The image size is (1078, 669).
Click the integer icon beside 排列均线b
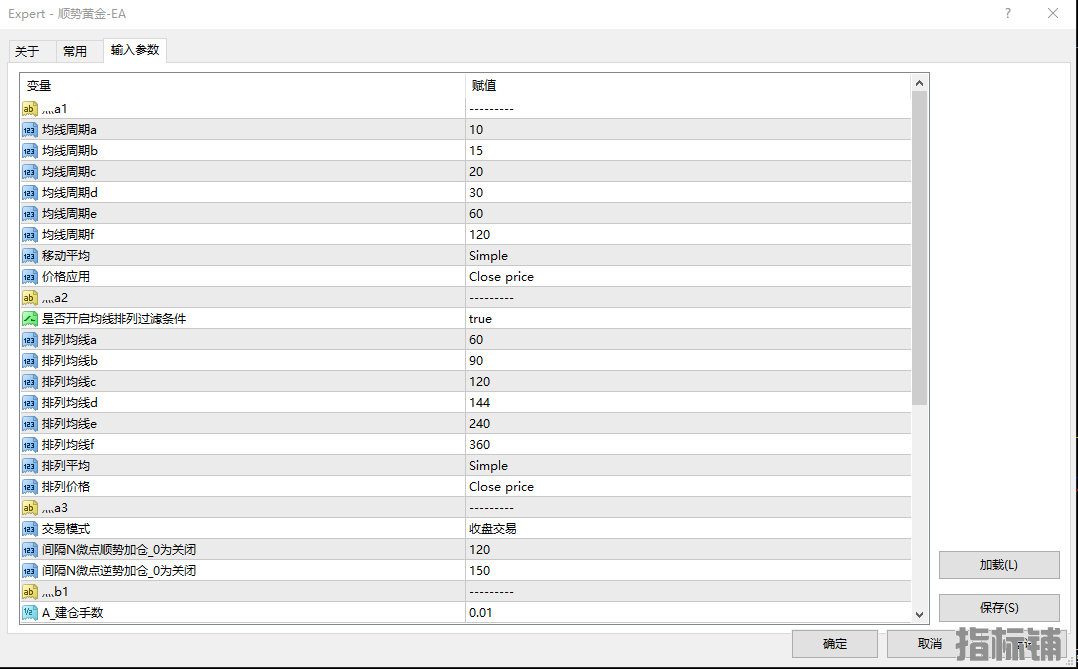(30, 361)
